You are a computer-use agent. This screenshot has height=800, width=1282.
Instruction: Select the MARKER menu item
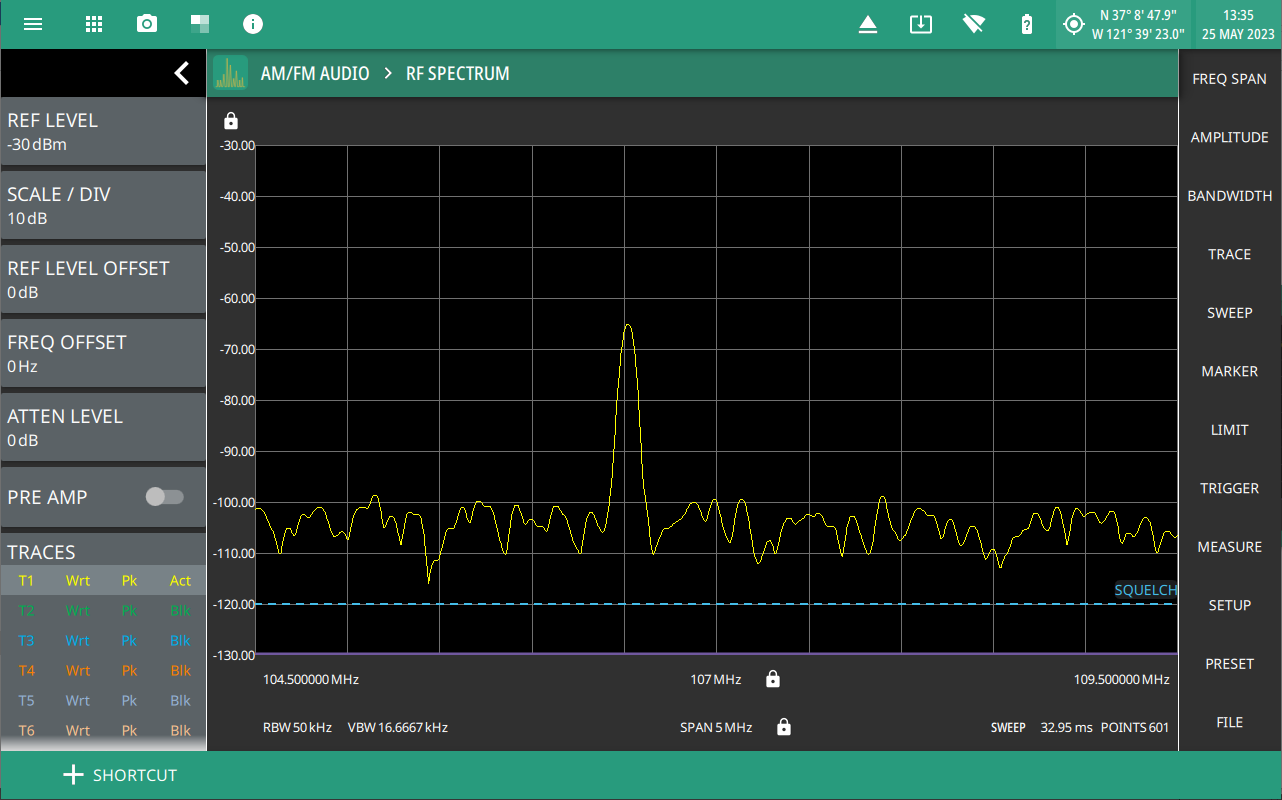pos(1229,372)
